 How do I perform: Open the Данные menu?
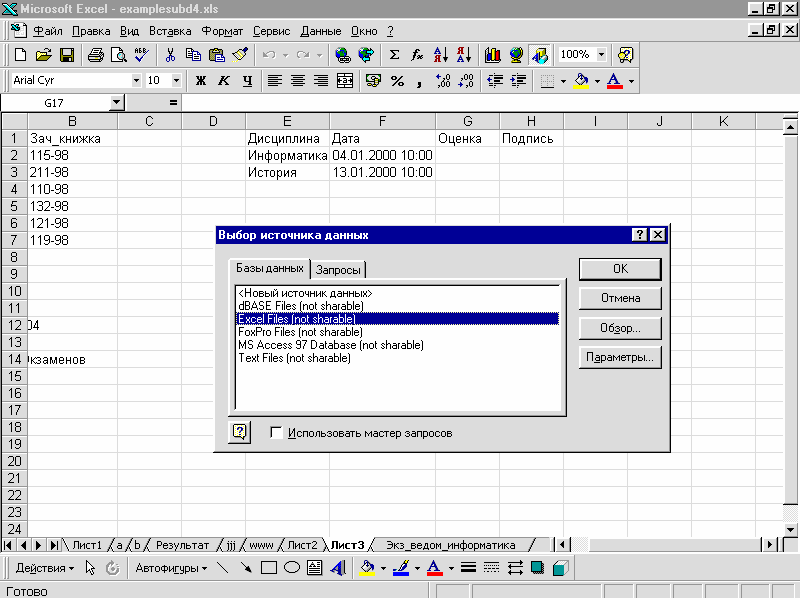tap(320, 32)
